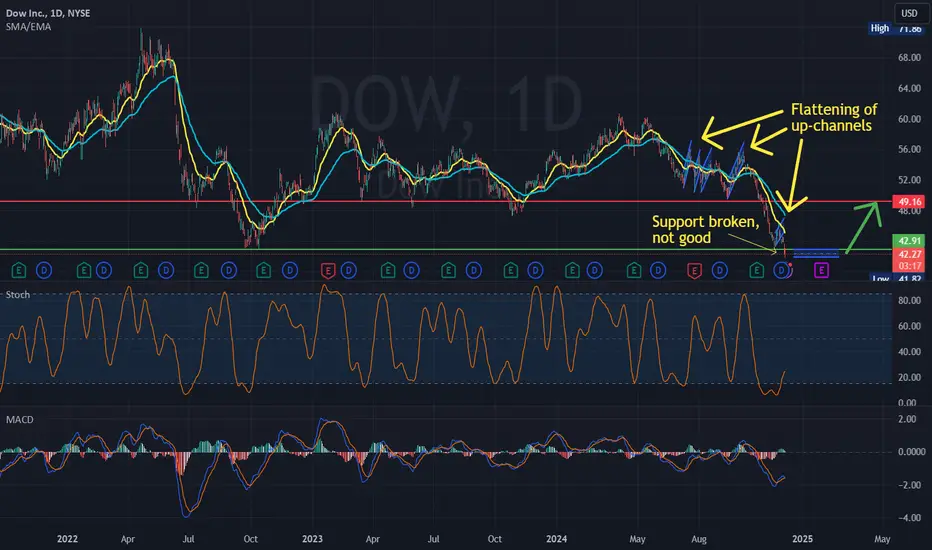This screenshot has height=550, width=932.
Task: Click the 52.00 price scale value
Action: click(909, 180)
